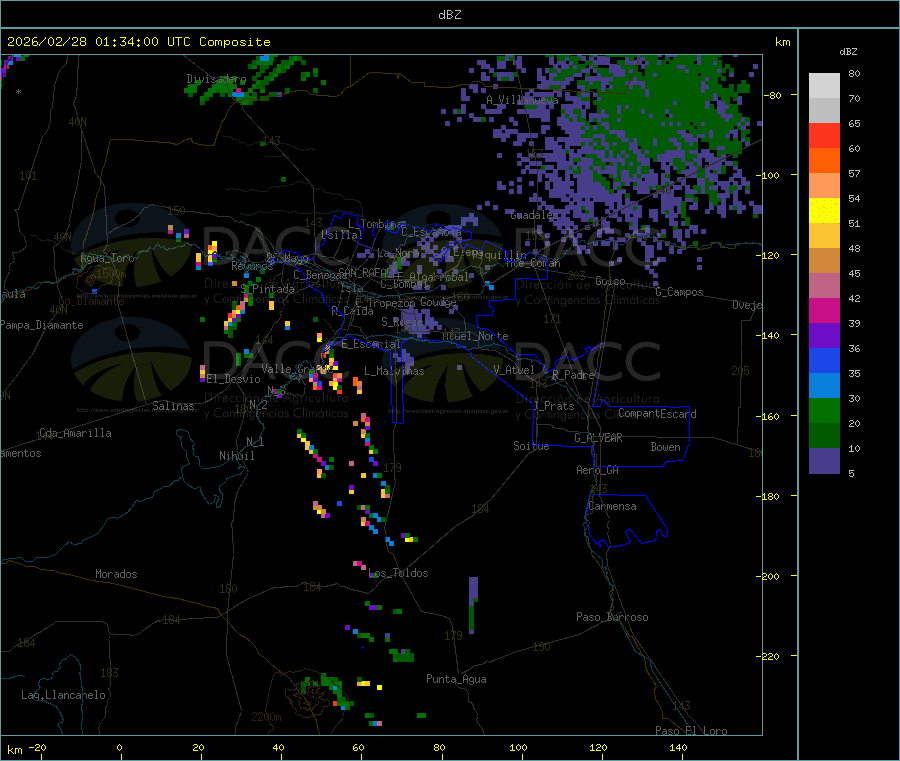This screenshot has height=761, width=900.
Task: Click the orange 57-60 dBZ legend swatch
Action: pos(824,161)
